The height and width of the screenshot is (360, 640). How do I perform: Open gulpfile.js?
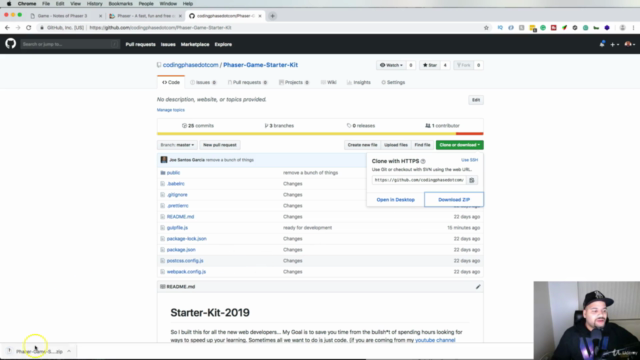click(177, 228)
